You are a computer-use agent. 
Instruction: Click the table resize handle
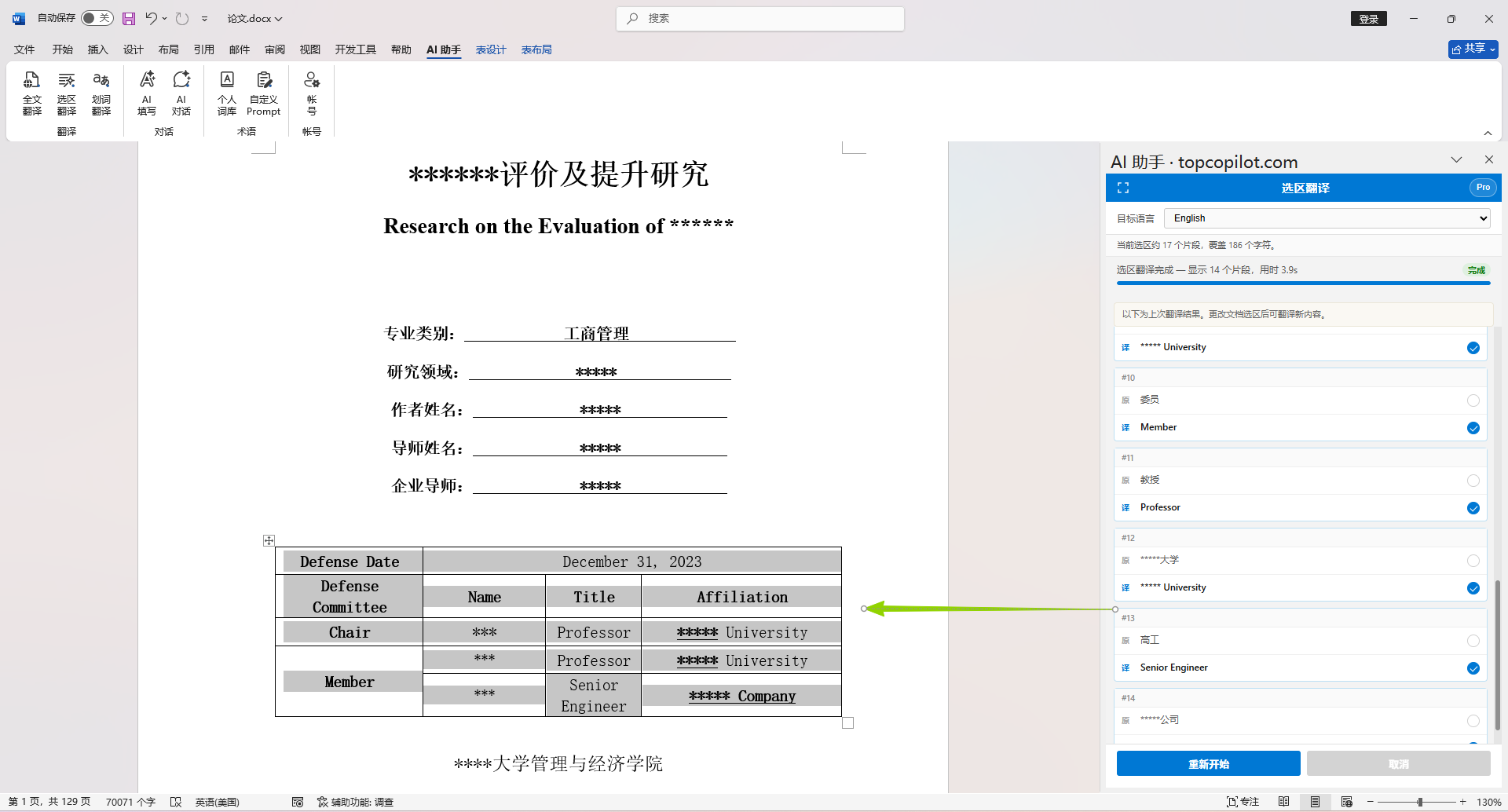(x=847, y=722)
